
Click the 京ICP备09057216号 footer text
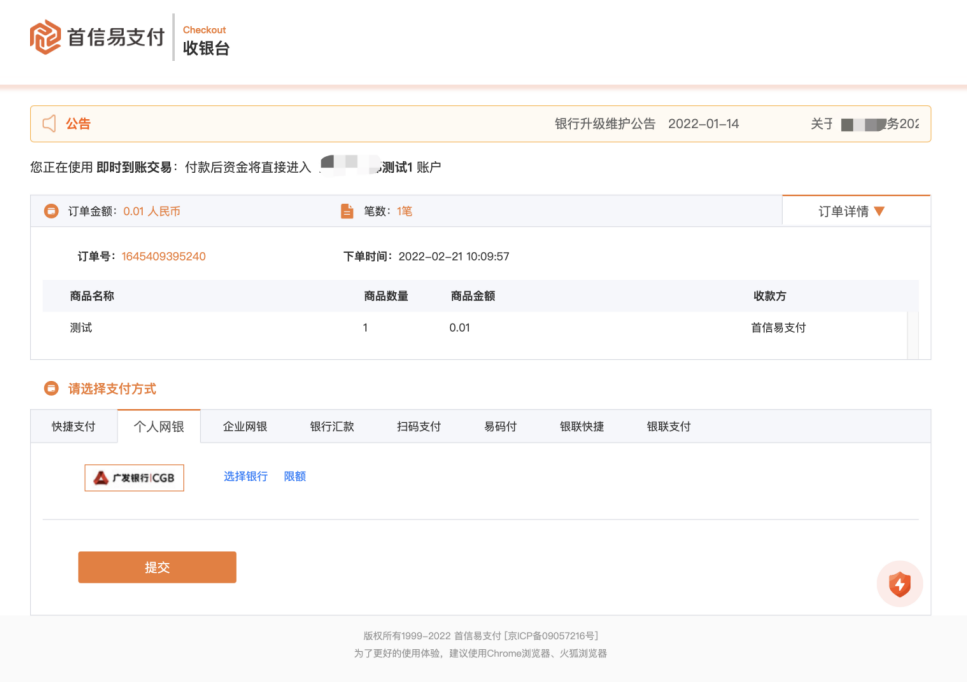(551, 636)
